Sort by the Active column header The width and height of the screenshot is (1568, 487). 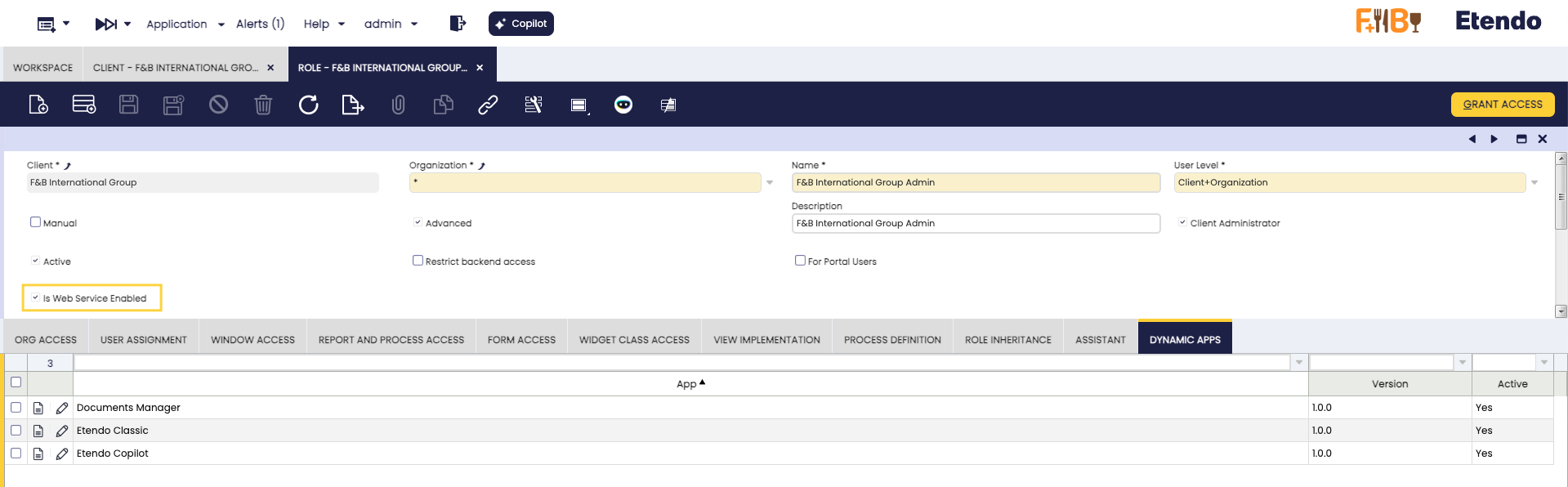point(1512,383)
